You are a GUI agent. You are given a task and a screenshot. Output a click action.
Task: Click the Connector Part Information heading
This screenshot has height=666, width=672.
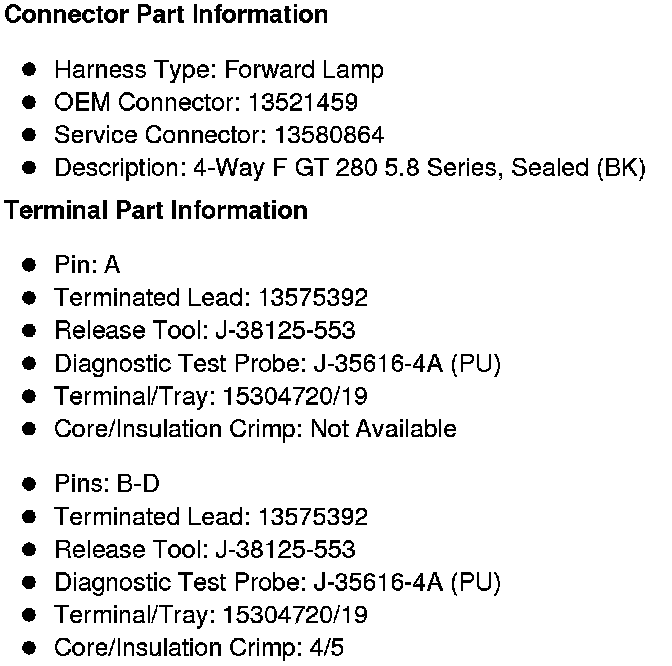point(166,15)
